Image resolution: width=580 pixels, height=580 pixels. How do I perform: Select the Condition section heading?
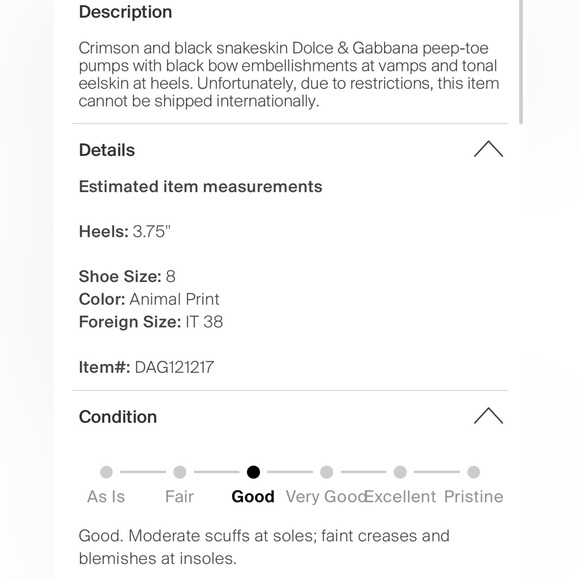[118, 417]
